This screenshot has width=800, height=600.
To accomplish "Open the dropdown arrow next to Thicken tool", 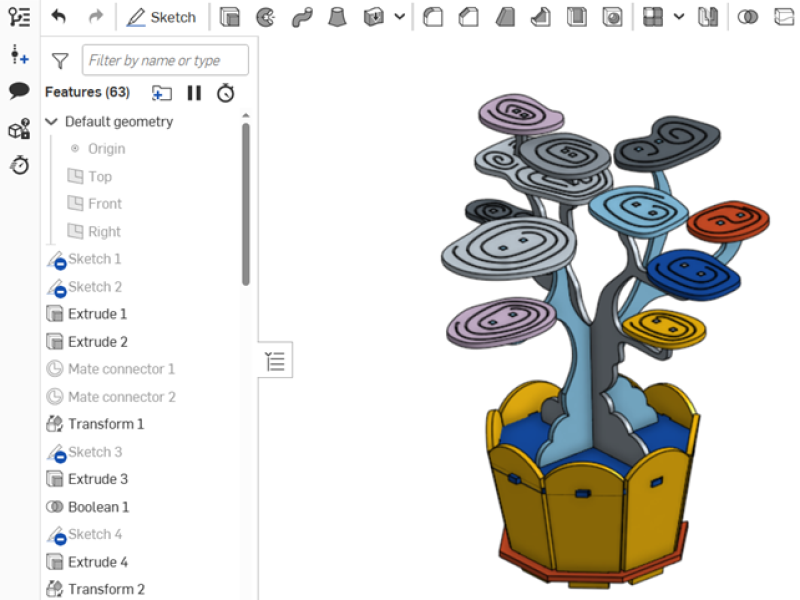I will click(400, 17).
